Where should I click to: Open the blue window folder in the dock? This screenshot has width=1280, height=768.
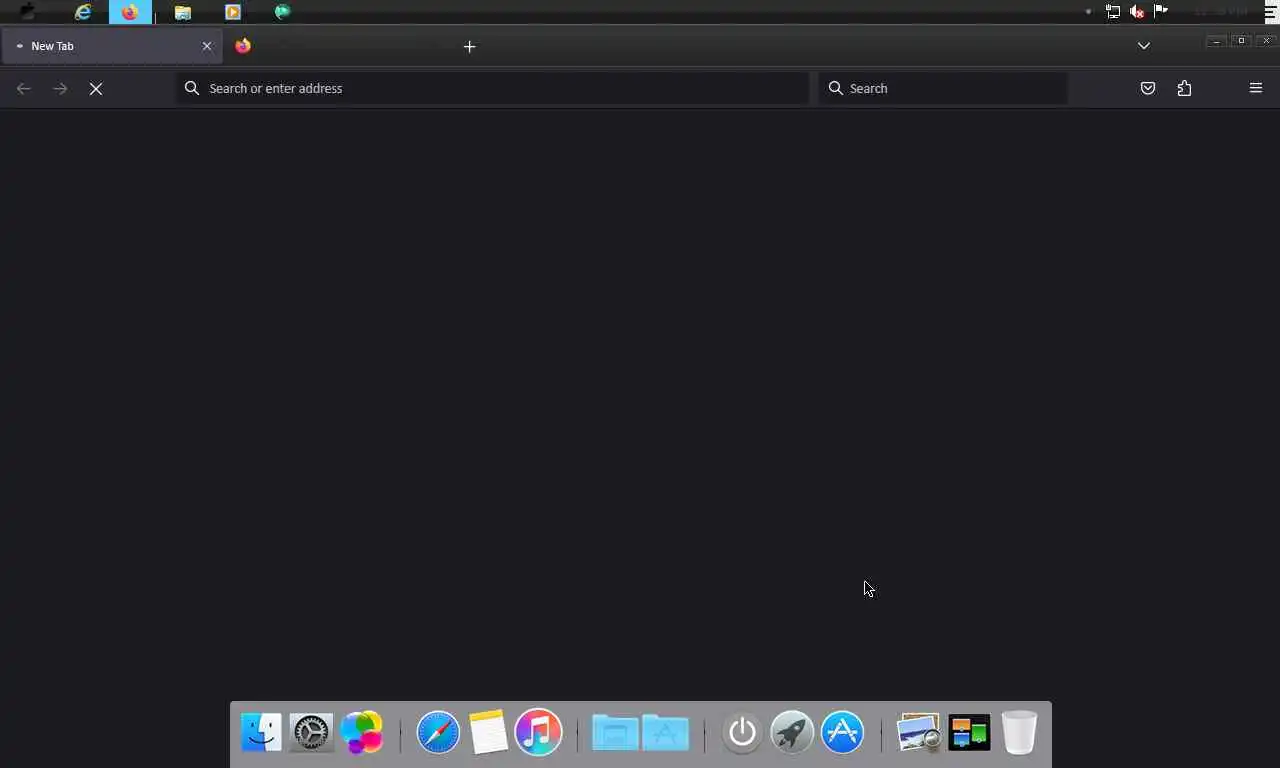point(615,733)
